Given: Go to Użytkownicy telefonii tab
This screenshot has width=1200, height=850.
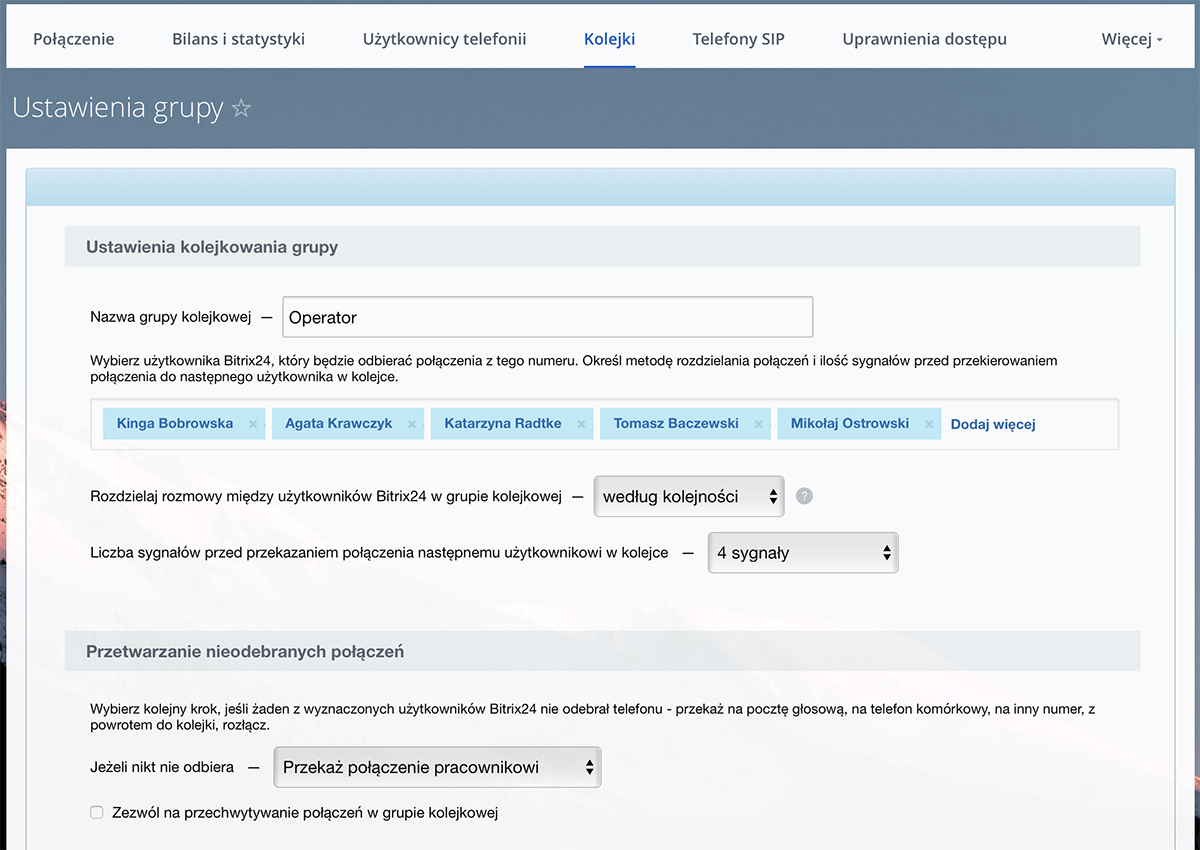Looking at the screenshot, I should tap(444, 40).
